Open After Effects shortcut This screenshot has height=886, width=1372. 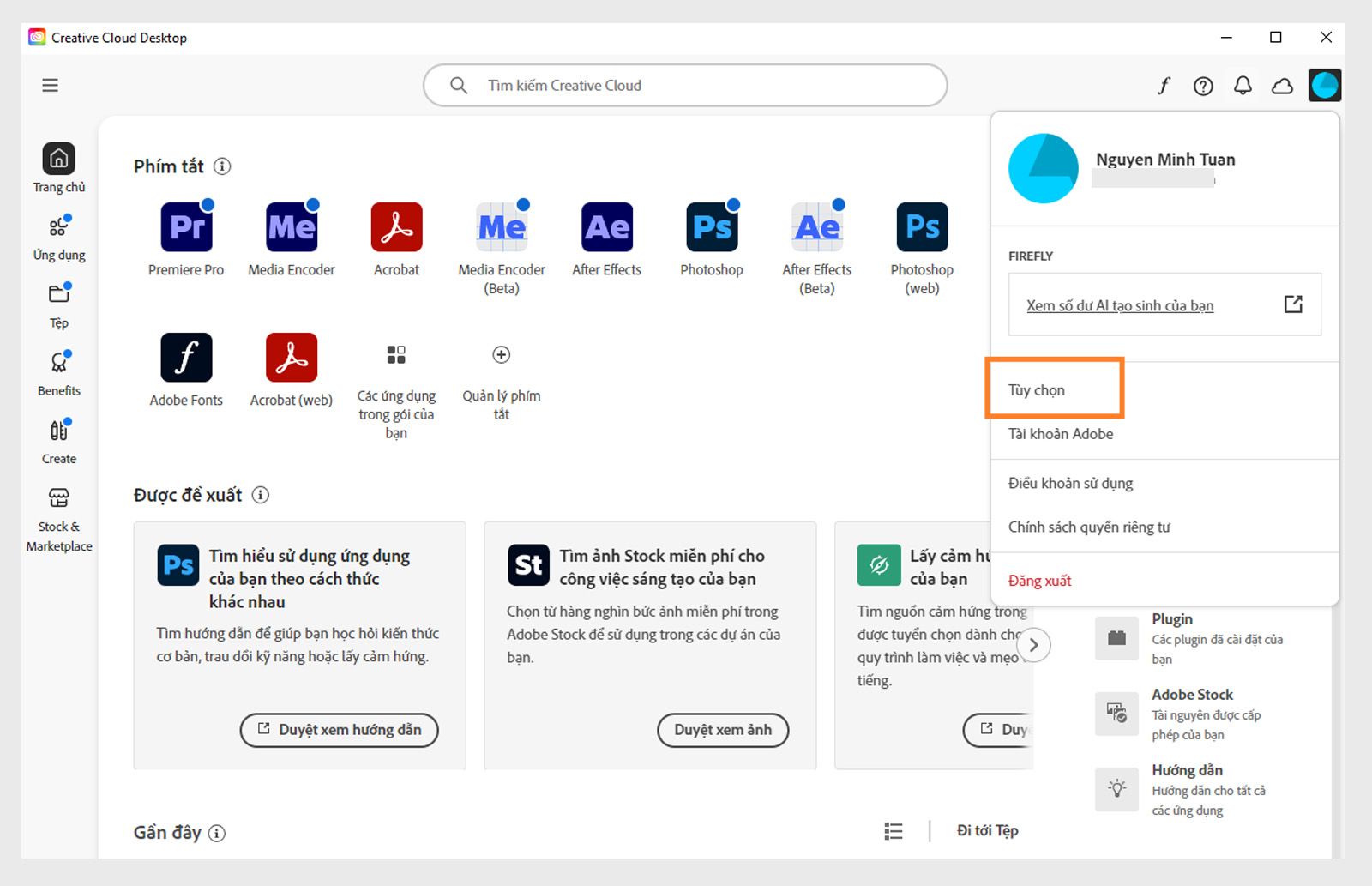tap(606, 227)
